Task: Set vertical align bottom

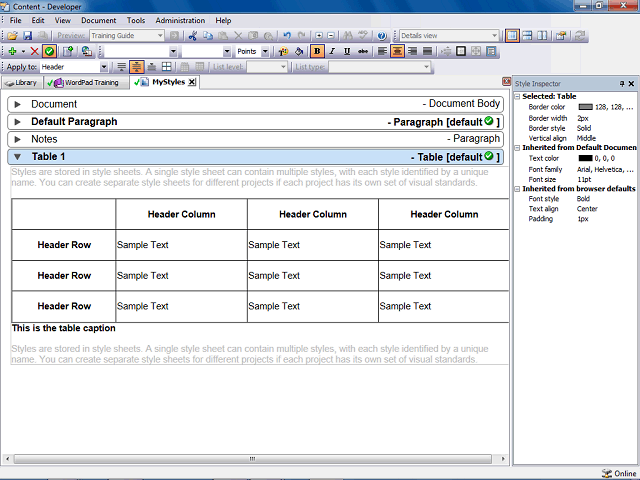Action: point(152,67)
